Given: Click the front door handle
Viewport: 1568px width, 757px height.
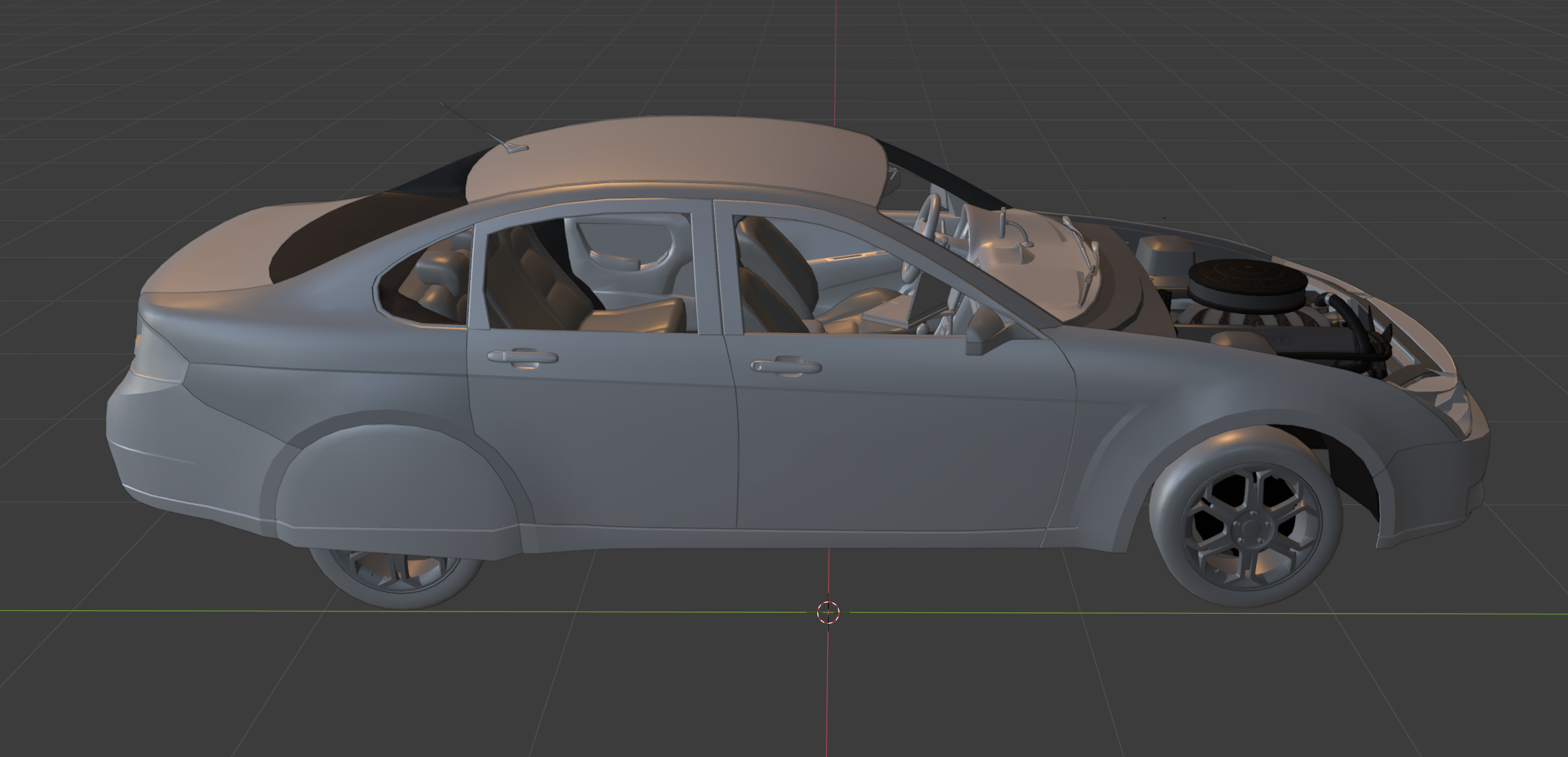Looking at the screenshot, I should pyautogui.click(x=785, y=366).
